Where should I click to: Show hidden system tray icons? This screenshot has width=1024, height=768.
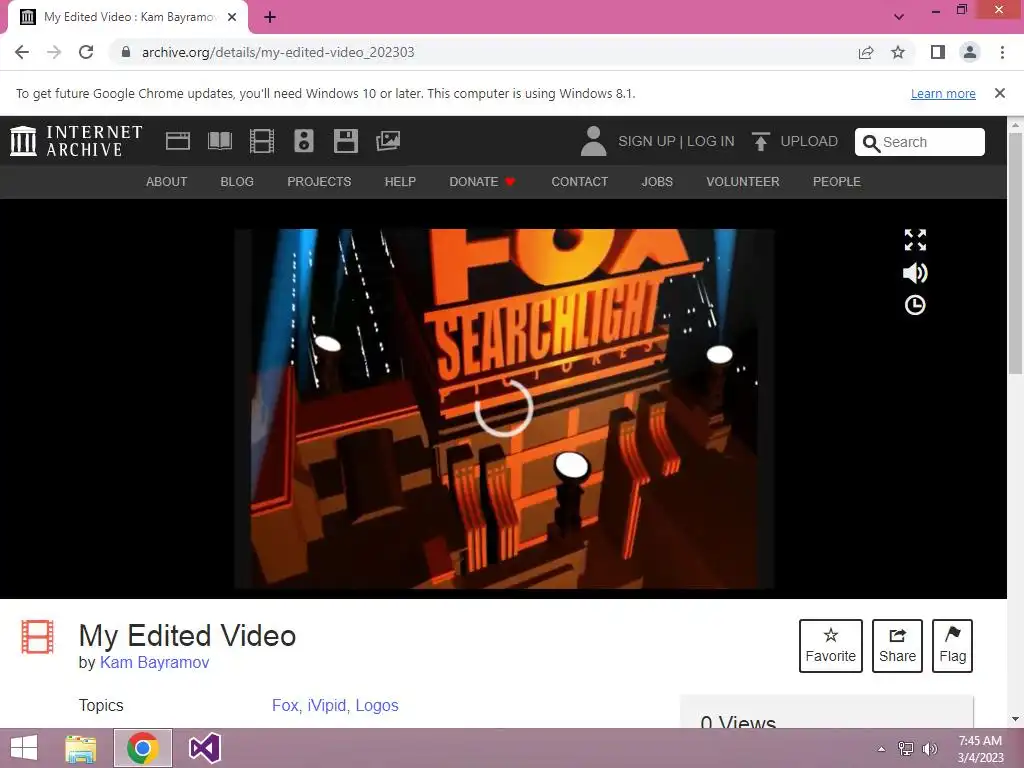881,749
